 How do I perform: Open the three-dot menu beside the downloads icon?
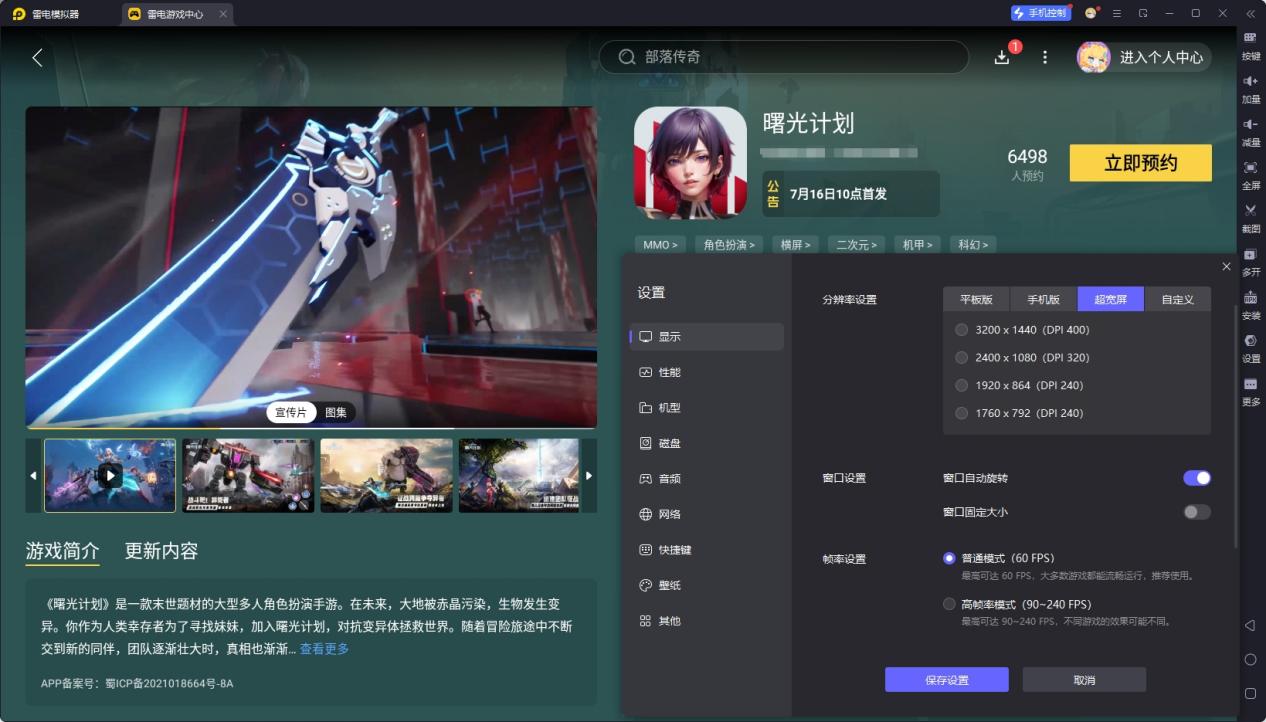[1045, 57]
